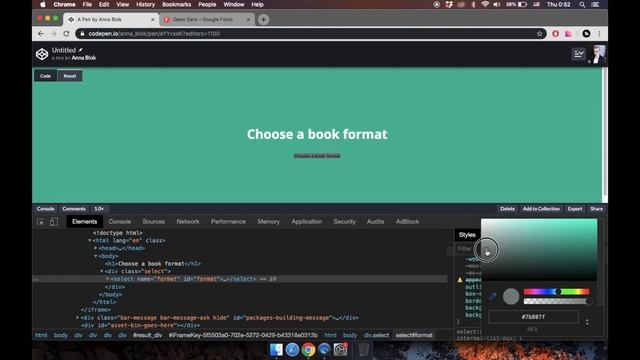
Task: Open the user avatar menu
Action: [599, 54]
